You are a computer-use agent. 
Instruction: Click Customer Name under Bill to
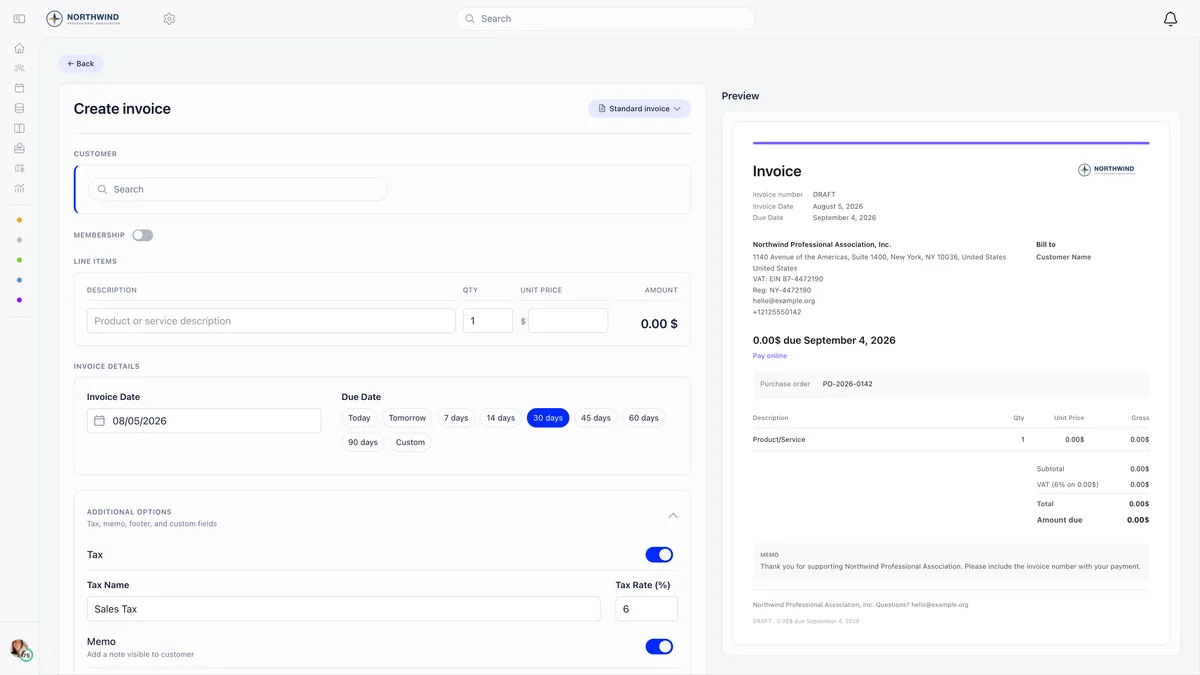(1063, 257)
